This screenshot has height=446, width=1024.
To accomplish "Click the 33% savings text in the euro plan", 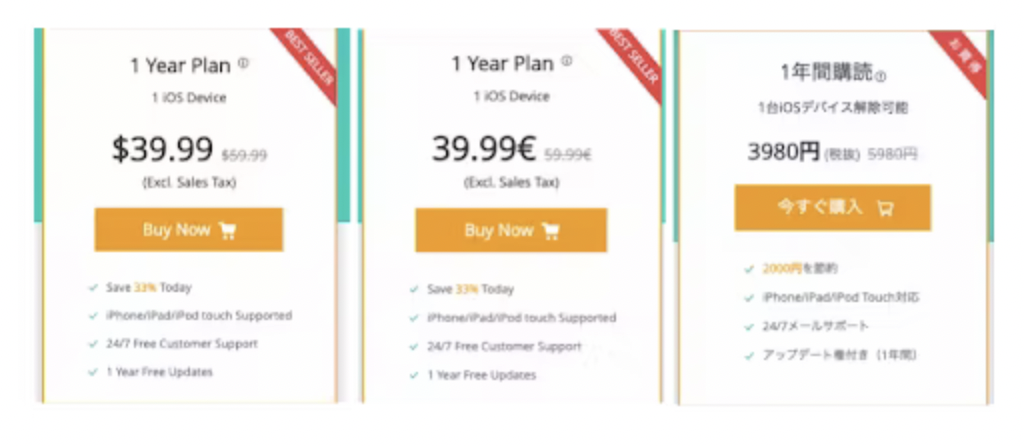I will tap(466, 289).
